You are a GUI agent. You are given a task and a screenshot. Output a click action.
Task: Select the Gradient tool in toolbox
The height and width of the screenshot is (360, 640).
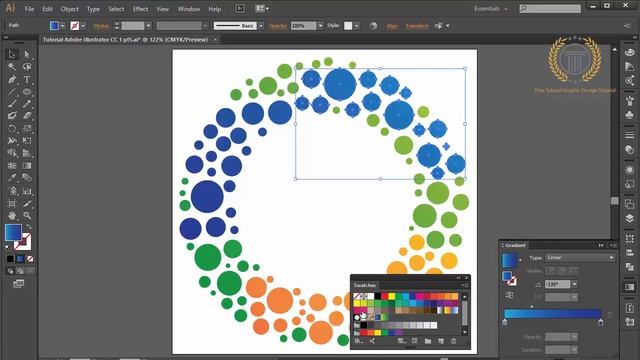(x=27, y=166)
